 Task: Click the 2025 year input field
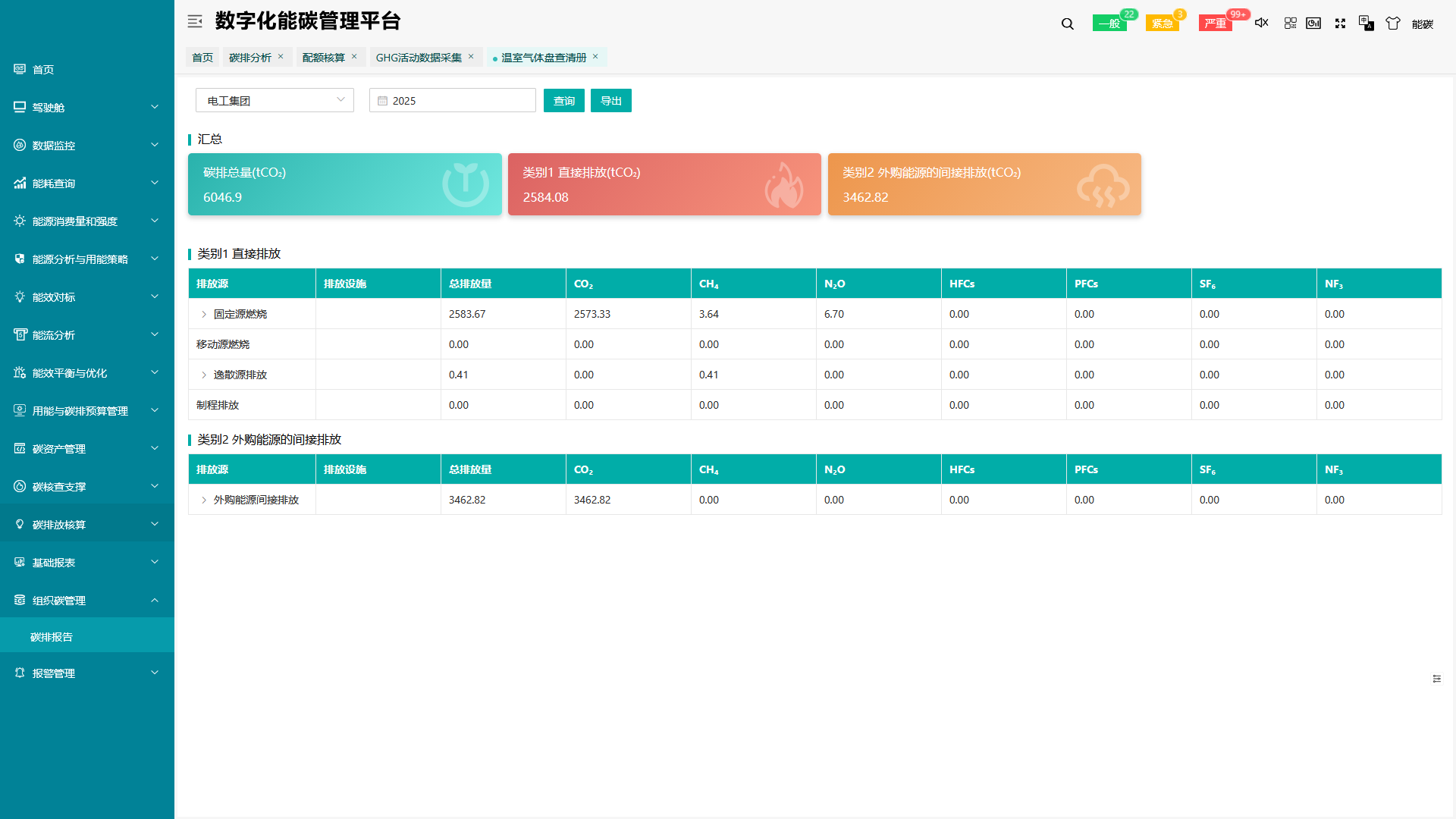(452, 99)
